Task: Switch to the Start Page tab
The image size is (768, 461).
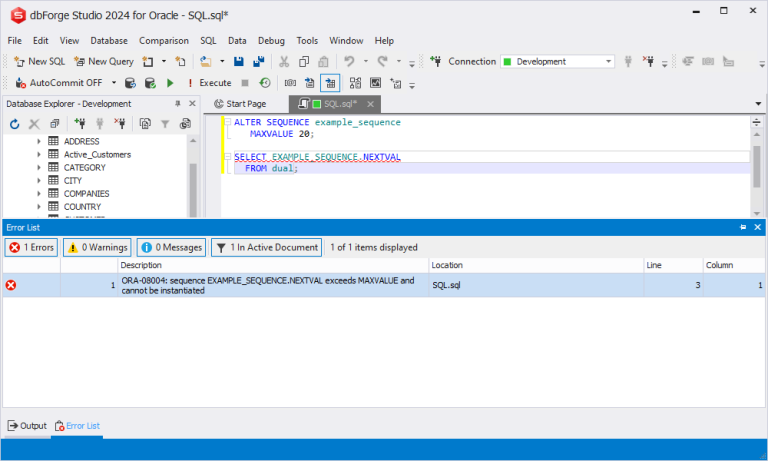Action: [x=240, y=104]
